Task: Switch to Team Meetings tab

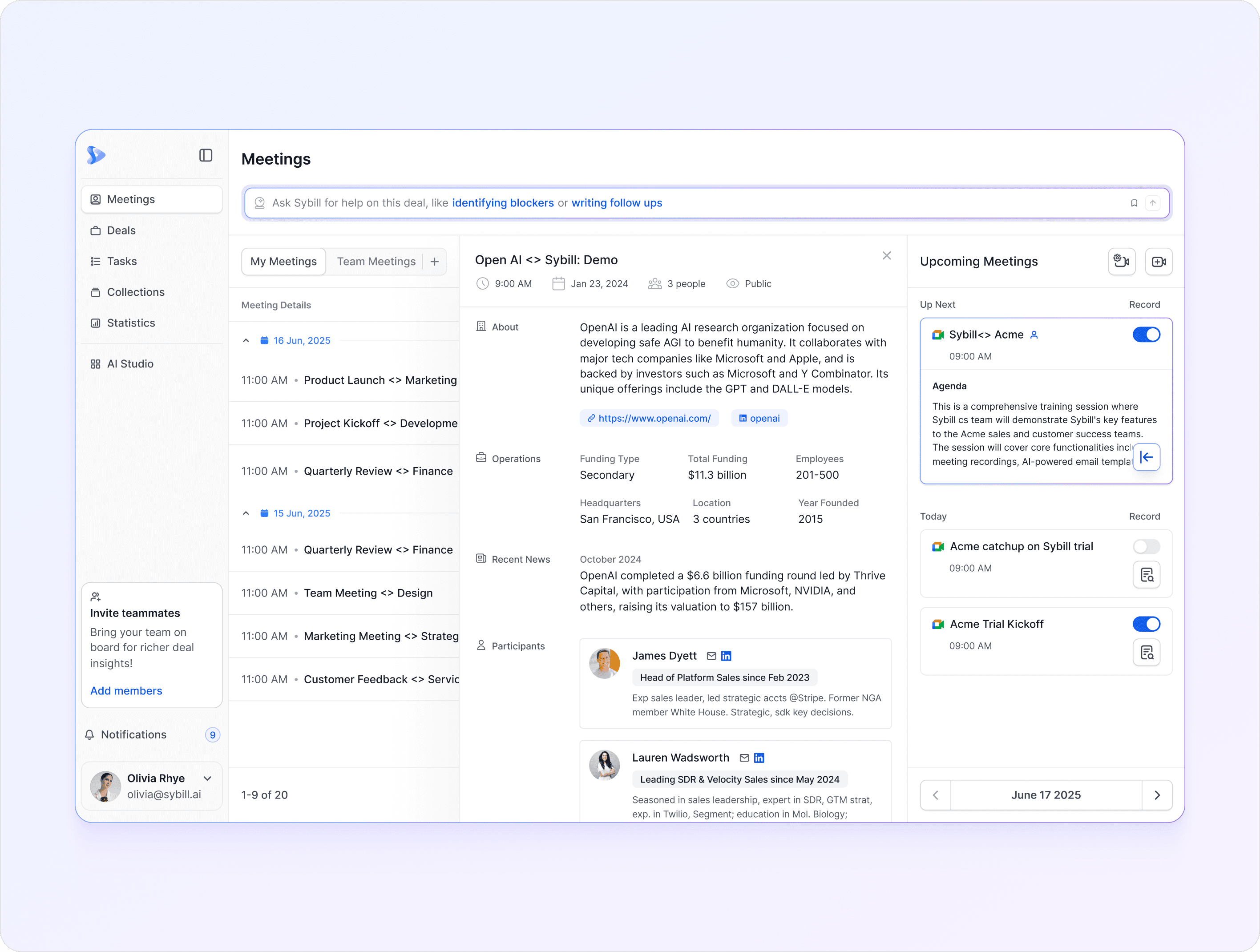Action: (376, 262)
